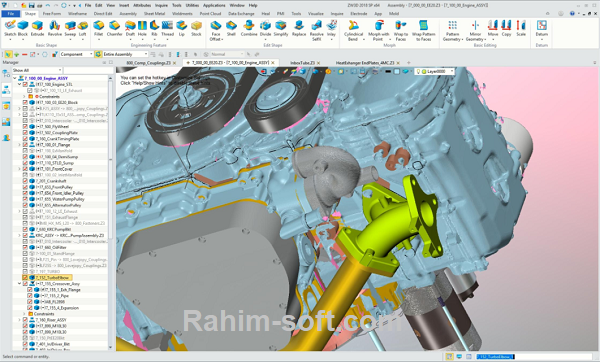600x362 pixels.
Task: Click the Combine boolean tool
Action: tap(249, 28)
